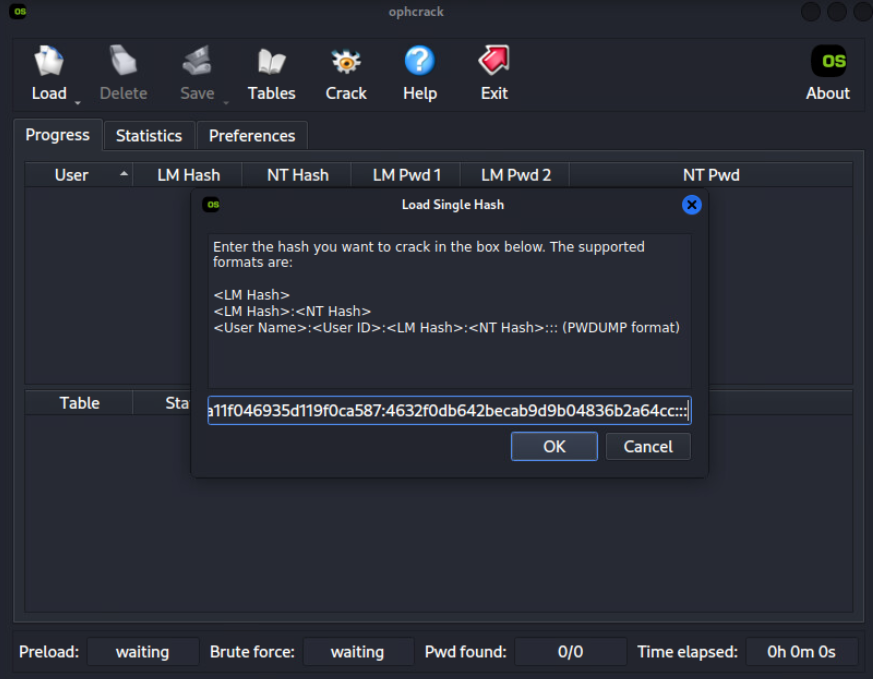Click the NT Pwd column header
The image size is (873, 679).
pyautogui.click(x=711, y=175)
